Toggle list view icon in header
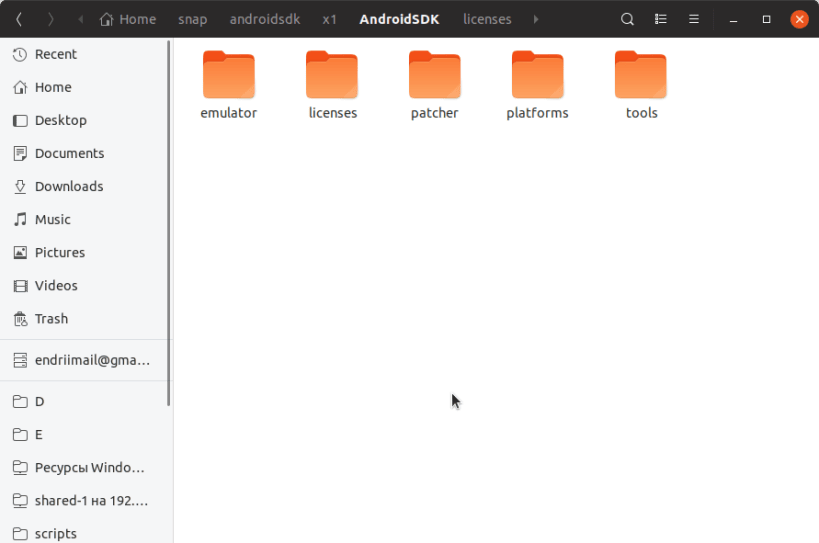Screen dimensions: 819x543 pyautogui.click(x=661, y=19)
